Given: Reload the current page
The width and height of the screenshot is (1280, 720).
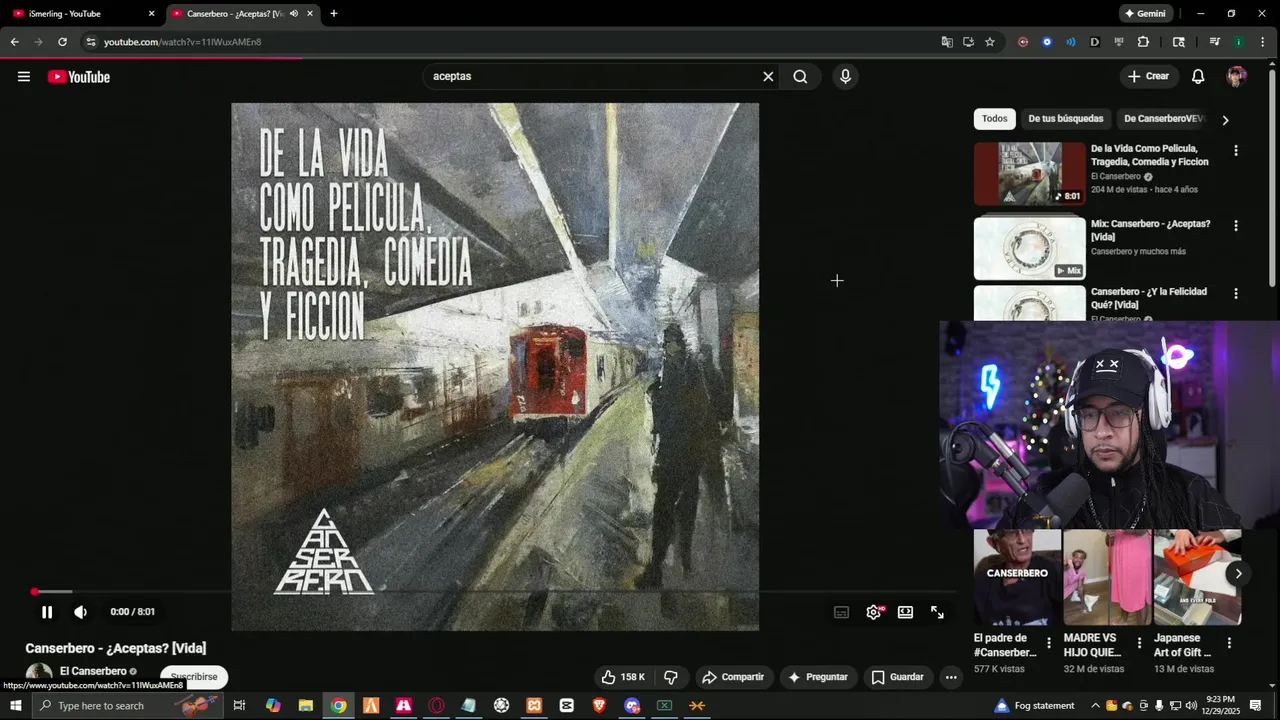Looking at the screenshot, I should point(62,42).
